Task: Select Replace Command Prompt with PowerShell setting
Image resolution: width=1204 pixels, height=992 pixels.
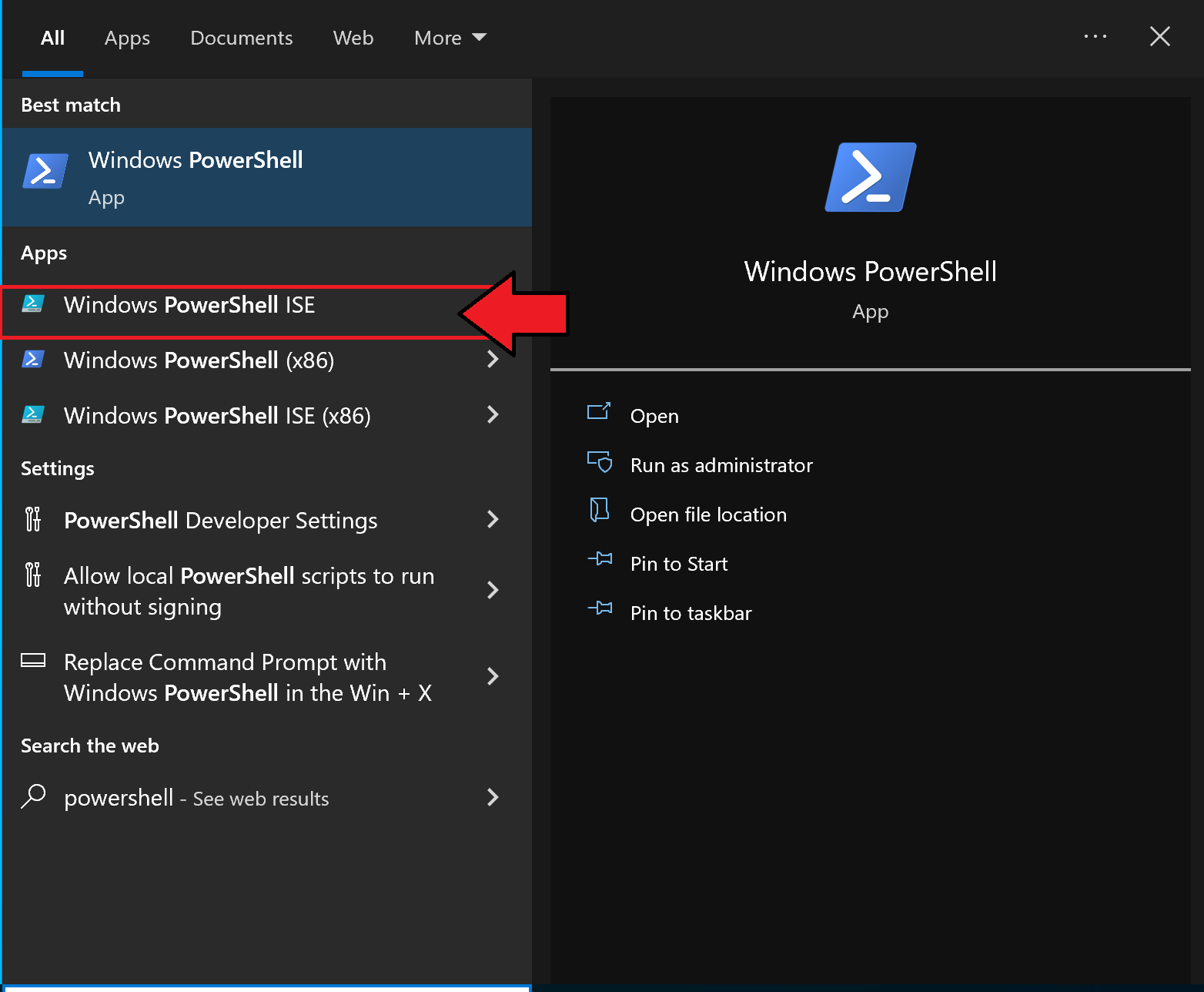Action: [247, 677]
